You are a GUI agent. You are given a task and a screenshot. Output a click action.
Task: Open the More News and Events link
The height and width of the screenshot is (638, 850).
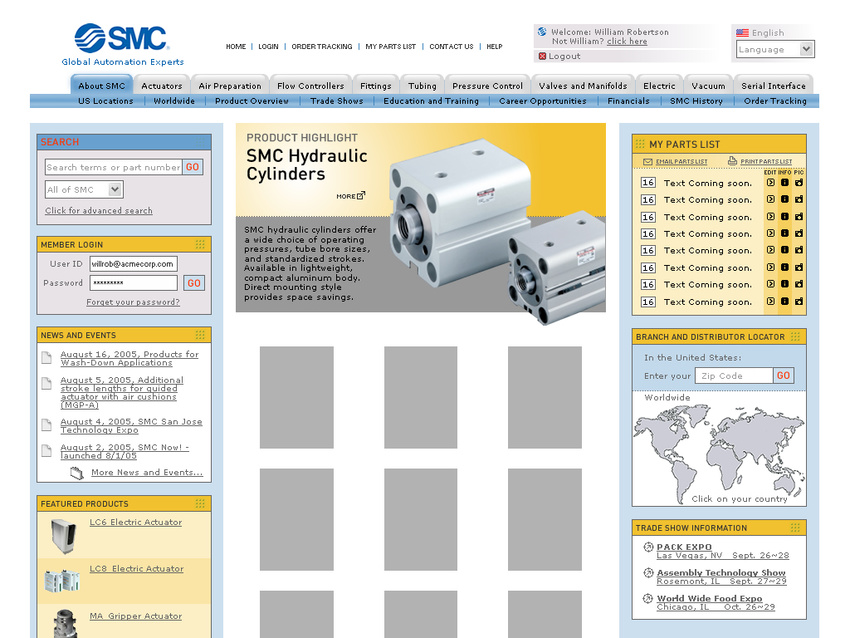147,472
